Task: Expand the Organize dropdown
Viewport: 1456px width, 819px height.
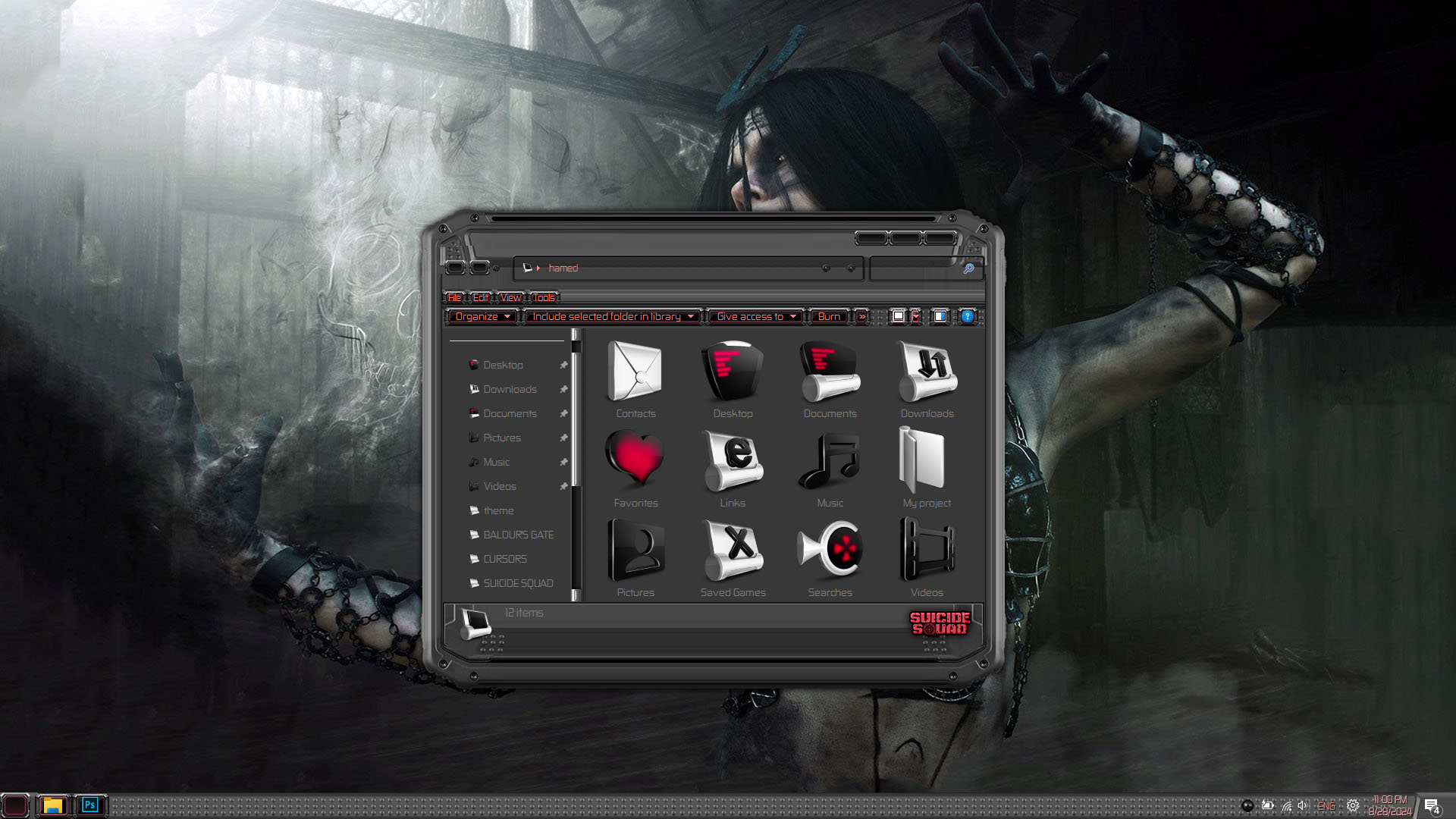Action: 482,316
